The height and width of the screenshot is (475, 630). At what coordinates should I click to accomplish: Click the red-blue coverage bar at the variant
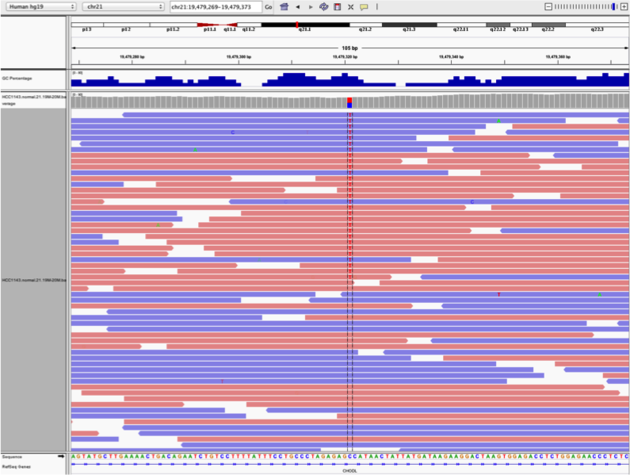pyautogui.click(x=349, y=102)
